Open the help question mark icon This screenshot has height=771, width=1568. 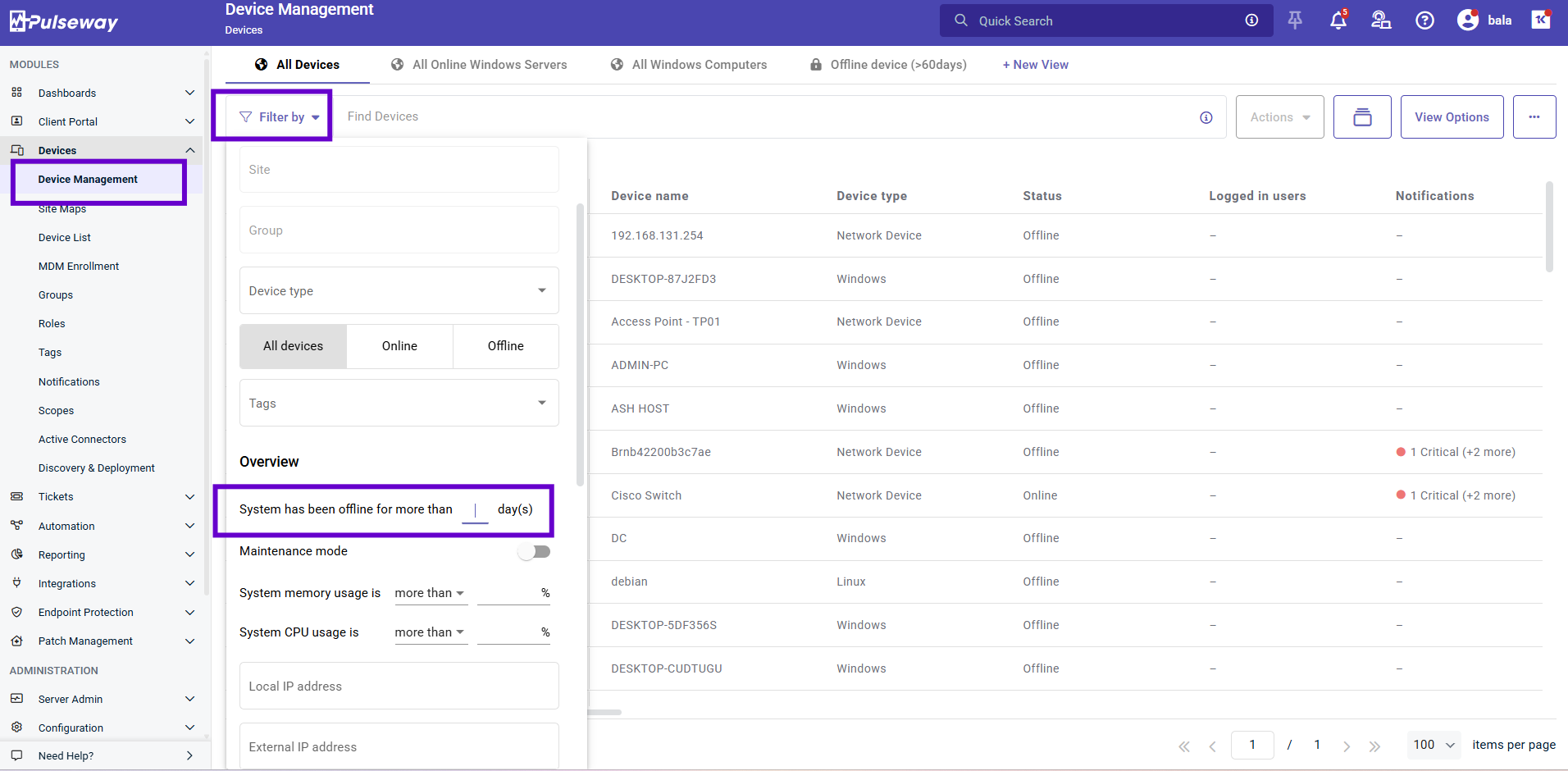(x=1425, y=21)
